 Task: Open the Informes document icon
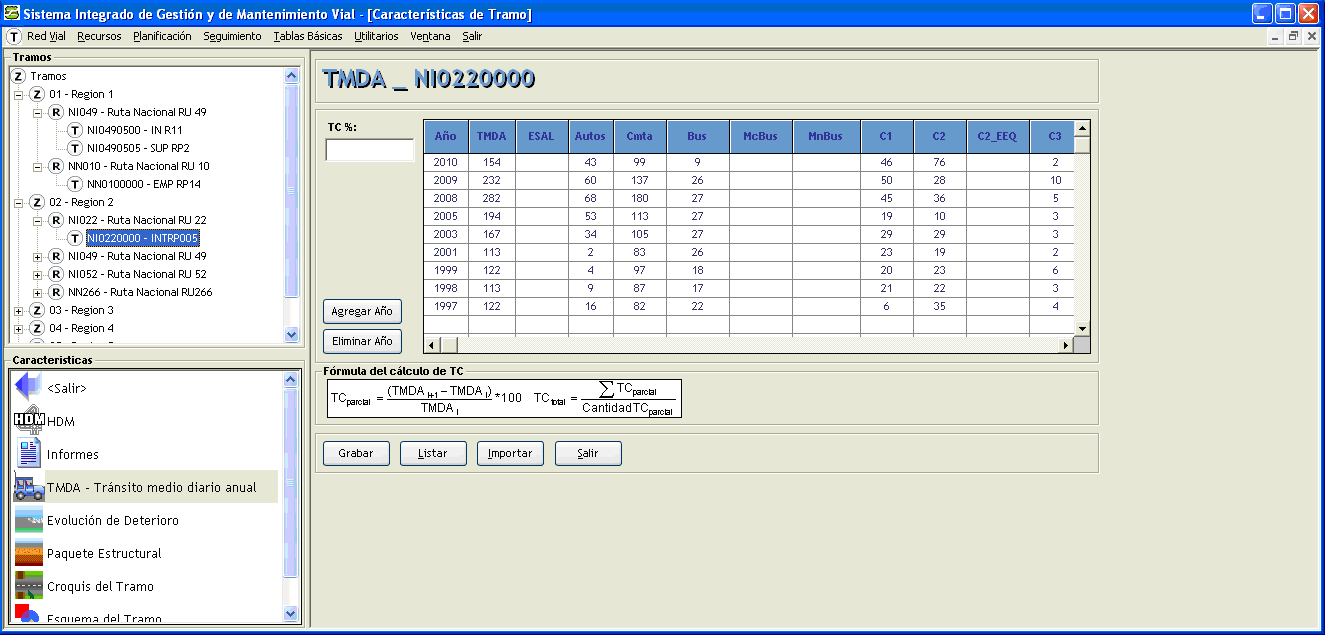tap(29, 454)
